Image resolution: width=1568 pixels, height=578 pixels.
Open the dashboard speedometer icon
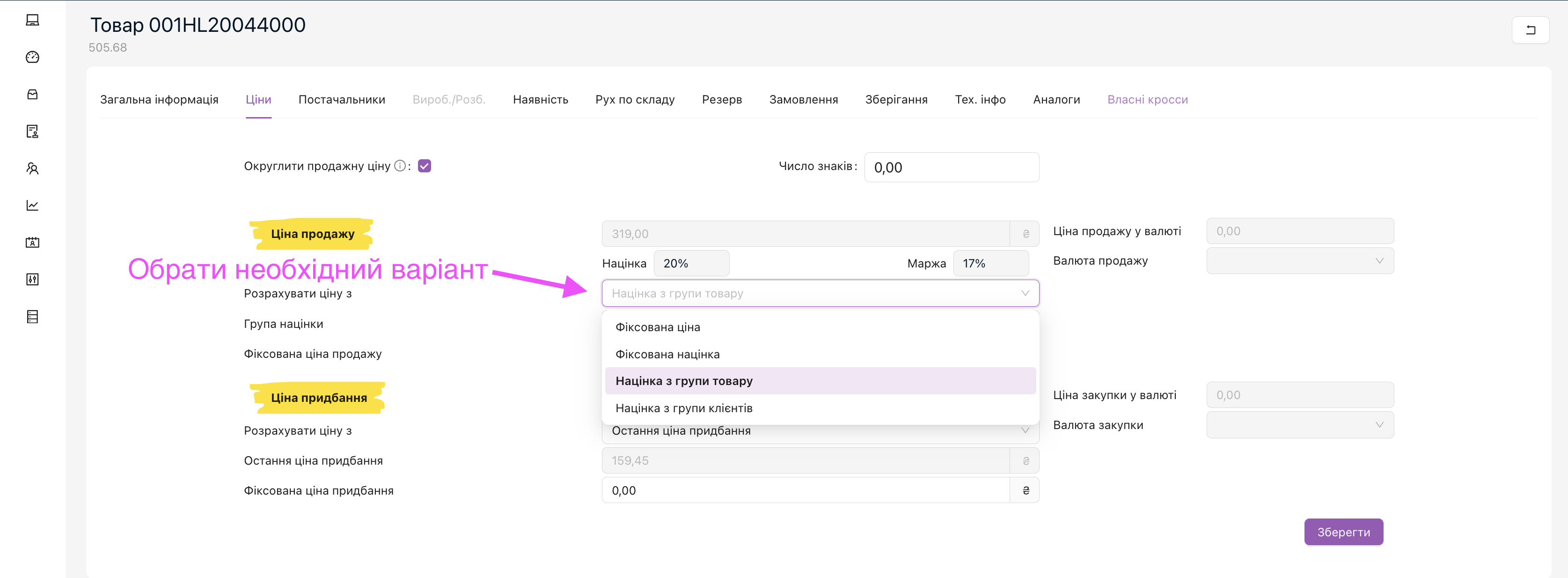coord(32,57)
